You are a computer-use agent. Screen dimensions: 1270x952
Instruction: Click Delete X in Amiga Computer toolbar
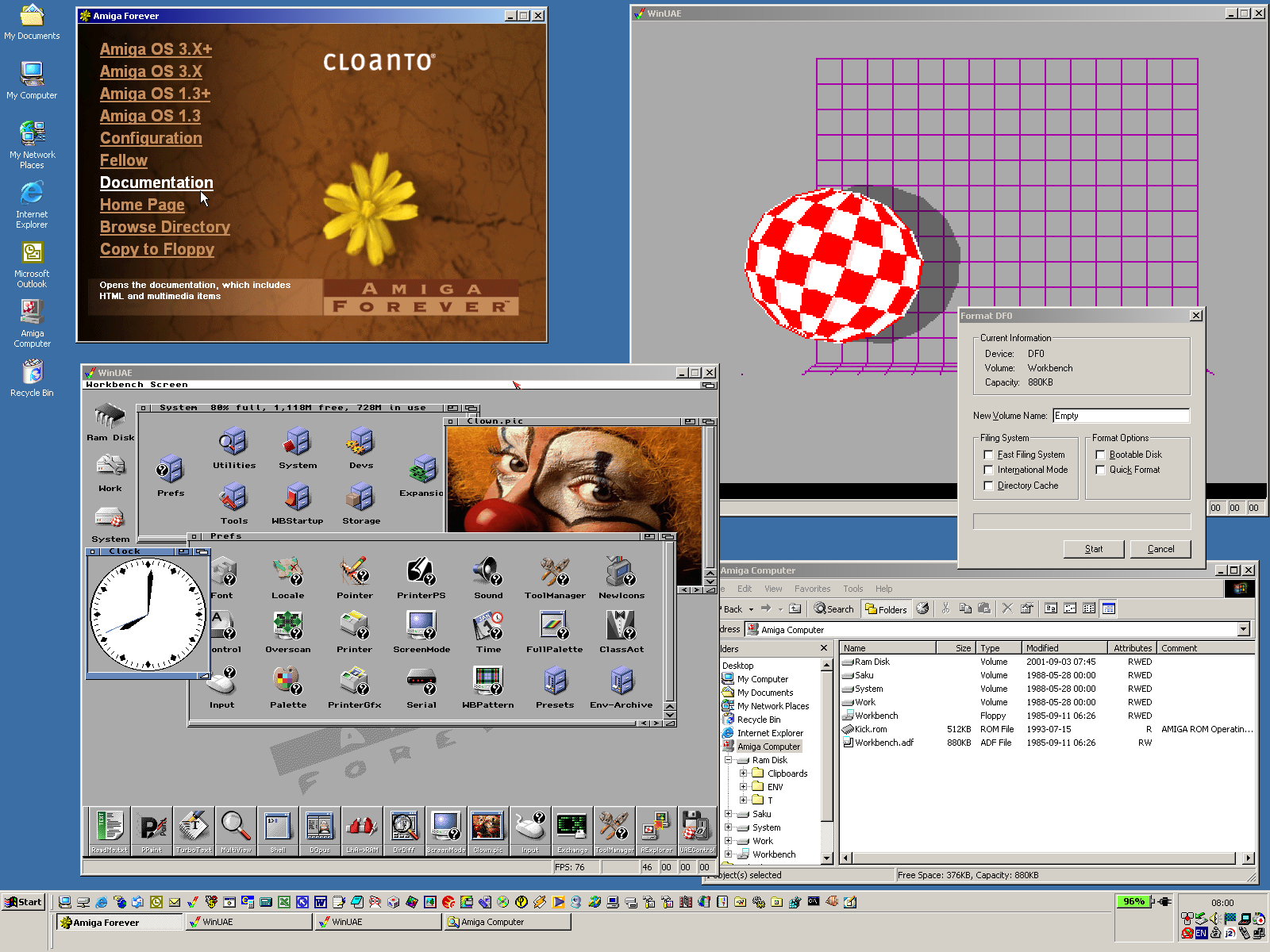point(1007,608)
